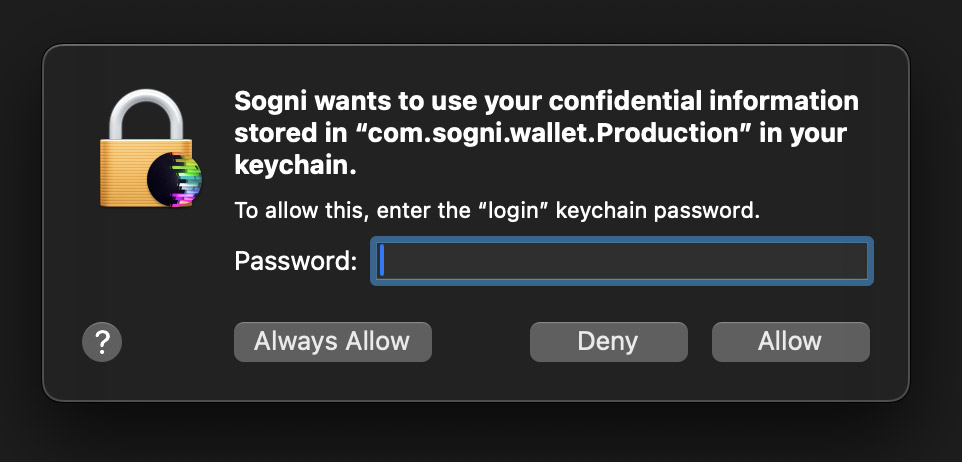Focus the Password input field
Viewport: 962px width, 462px height.
(x=622, y=261)
